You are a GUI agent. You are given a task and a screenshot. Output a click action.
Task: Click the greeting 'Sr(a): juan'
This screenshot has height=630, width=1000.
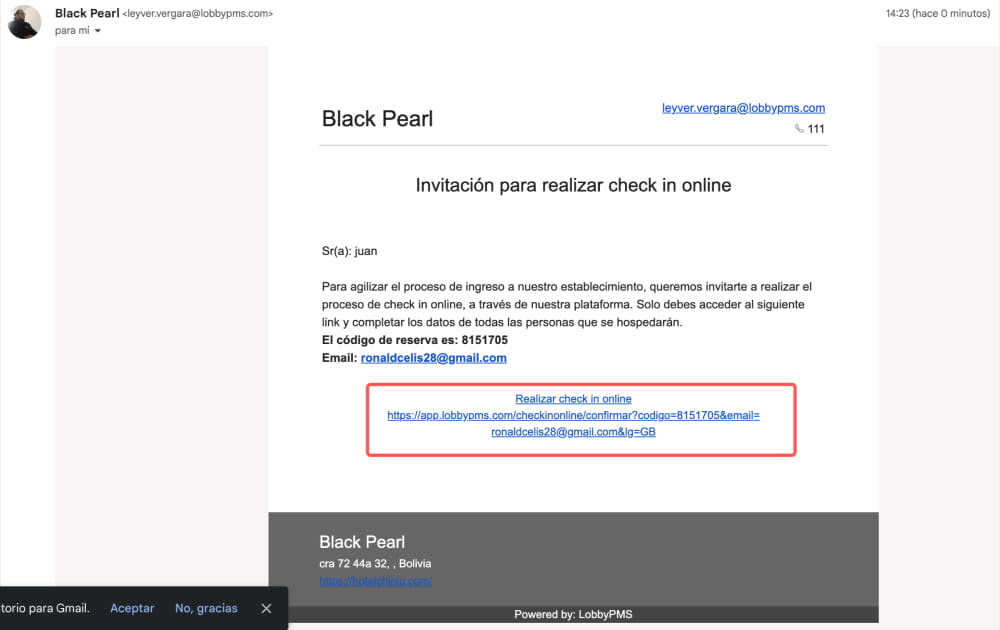pos(349,251)
